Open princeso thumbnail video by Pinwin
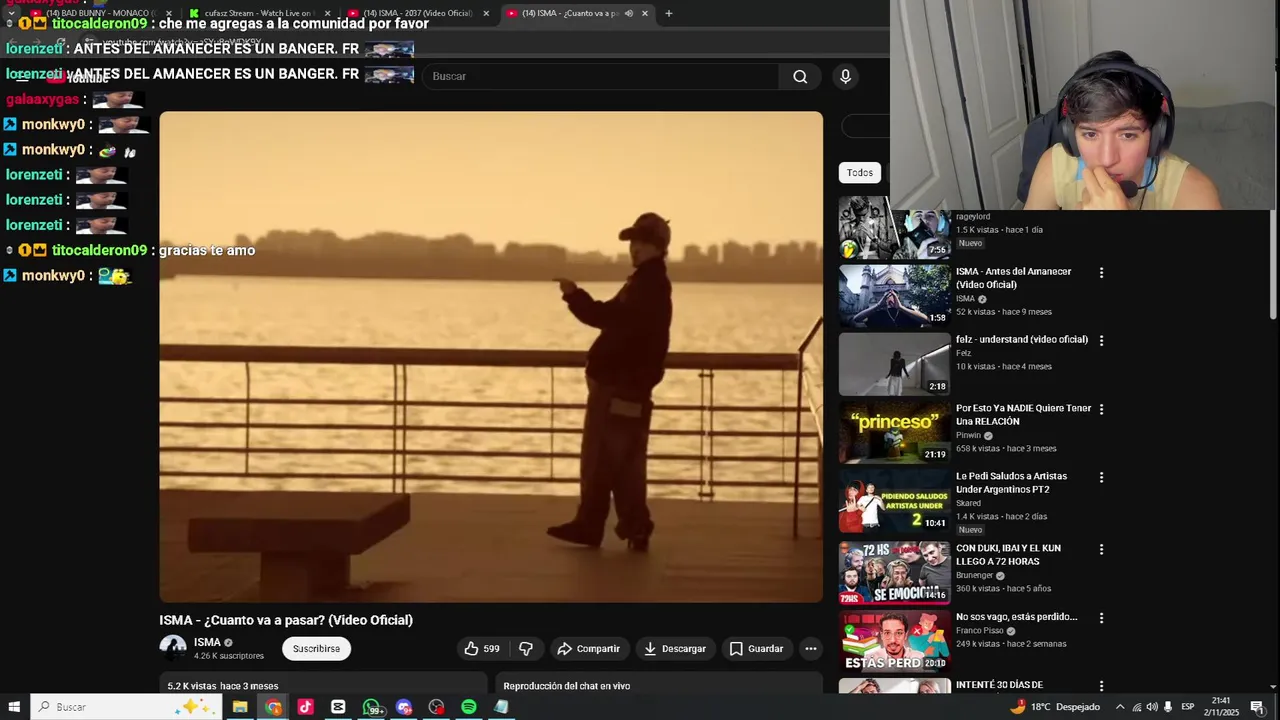Image resolution: width=1280 pixels, height=720 pixels. 894,433
